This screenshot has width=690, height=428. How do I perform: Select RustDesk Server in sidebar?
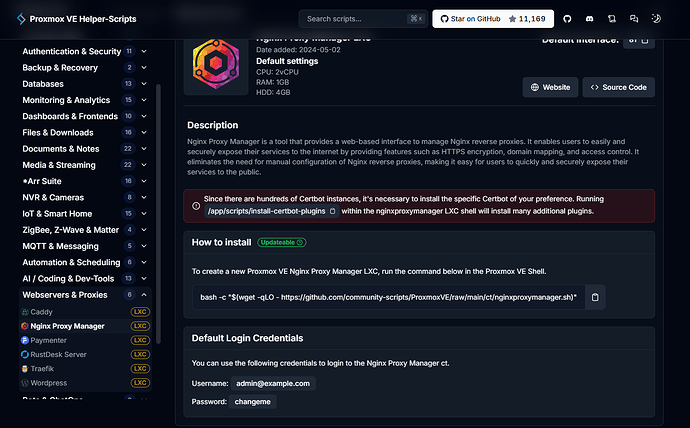85,355
